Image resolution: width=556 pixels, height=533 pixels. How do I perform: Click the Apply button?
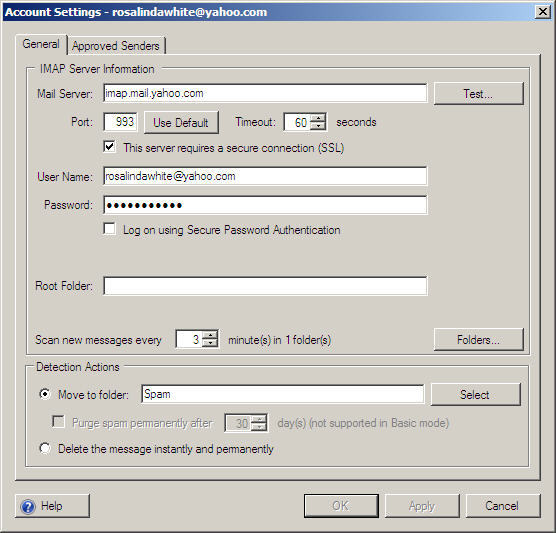click(x=422, y=506)
